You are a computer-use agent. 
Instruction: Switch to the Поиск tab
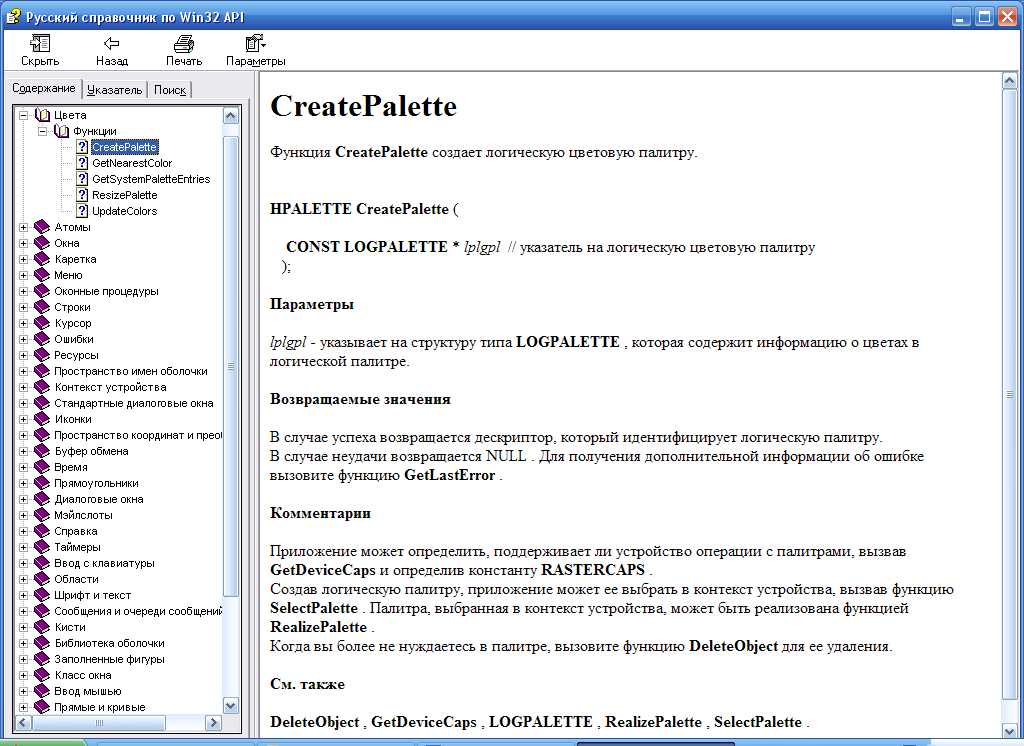coord(170,89)
